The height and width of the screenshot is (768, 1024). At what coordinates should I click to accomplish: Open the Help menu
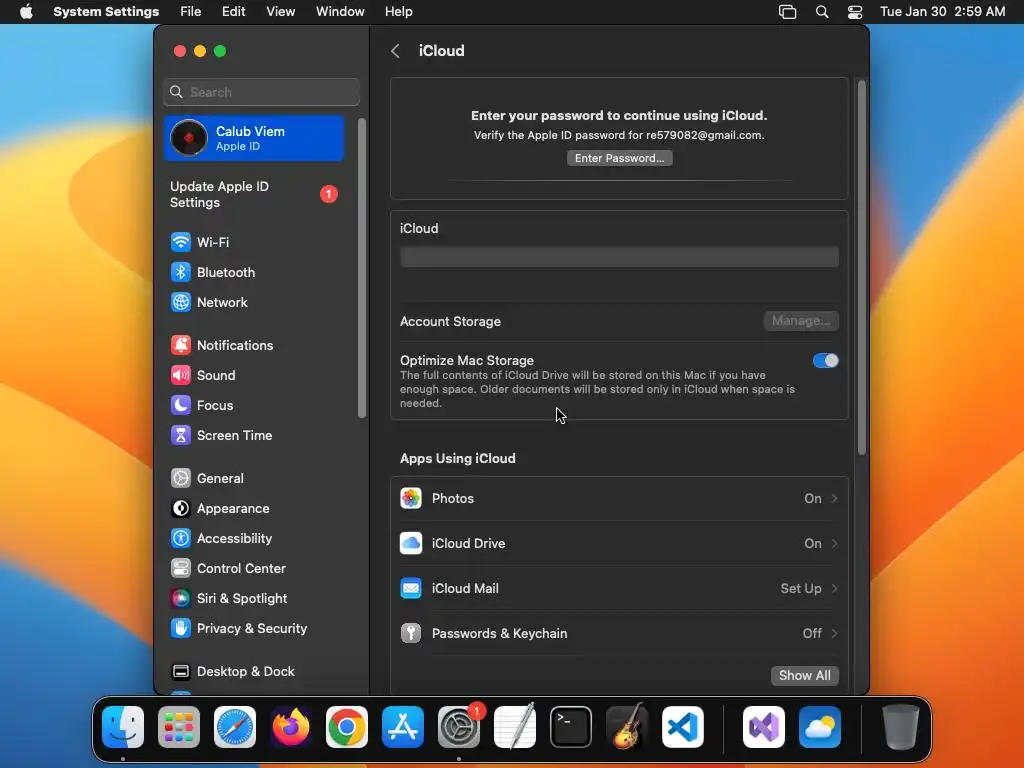398,12
